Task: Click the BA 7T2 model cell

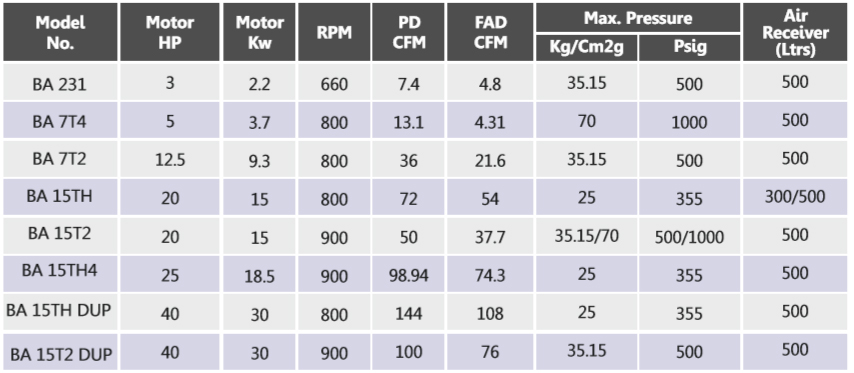Action: (x=60, y=159)
